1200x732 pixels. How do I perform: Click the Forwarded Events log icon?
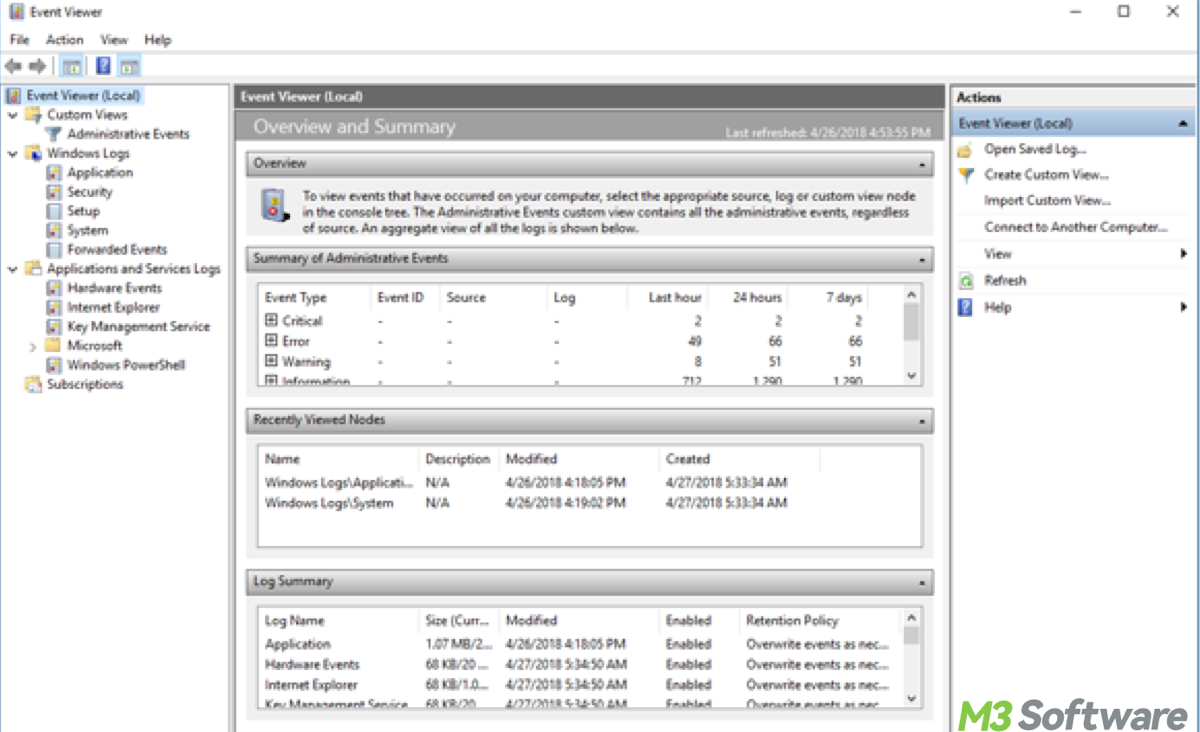pyautogui.click(x=55, y=250)
